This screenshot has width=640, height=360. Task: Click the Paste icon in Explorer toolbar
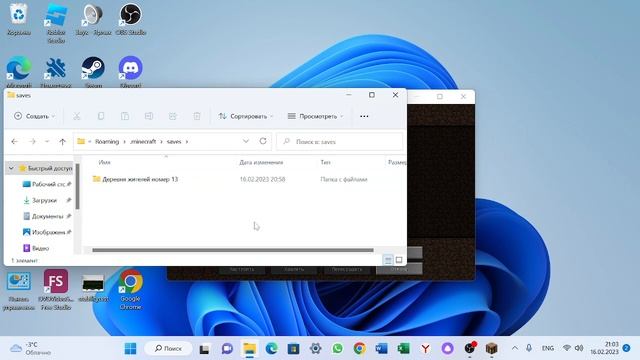pyautogui.click(x=125, y=116)
